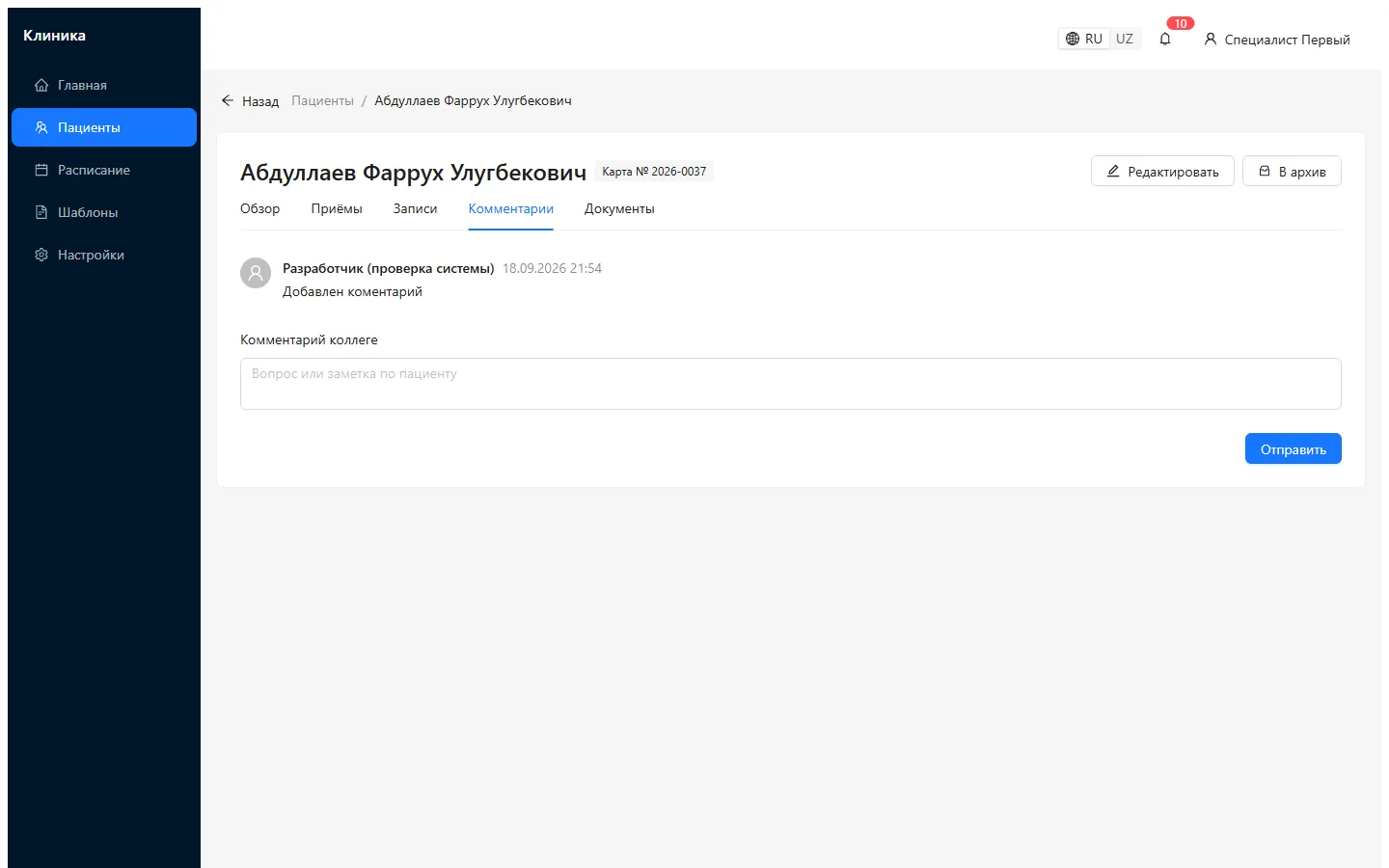The height and width of the screenshot is (868, 1389).
Task: Click the red notification badge showing 10
Action: coord(1181,23)
